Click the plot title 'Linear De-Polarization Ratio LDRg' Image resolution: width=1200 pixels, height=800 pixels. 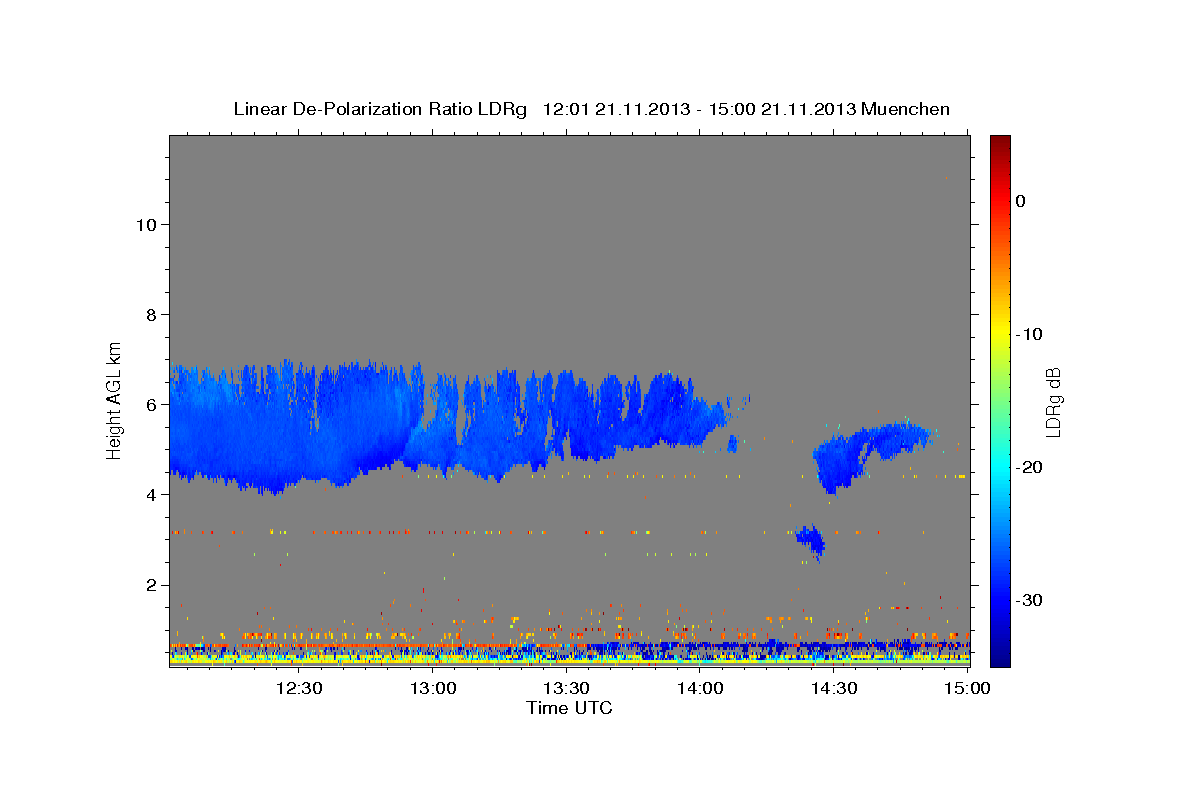coord(379,109)
